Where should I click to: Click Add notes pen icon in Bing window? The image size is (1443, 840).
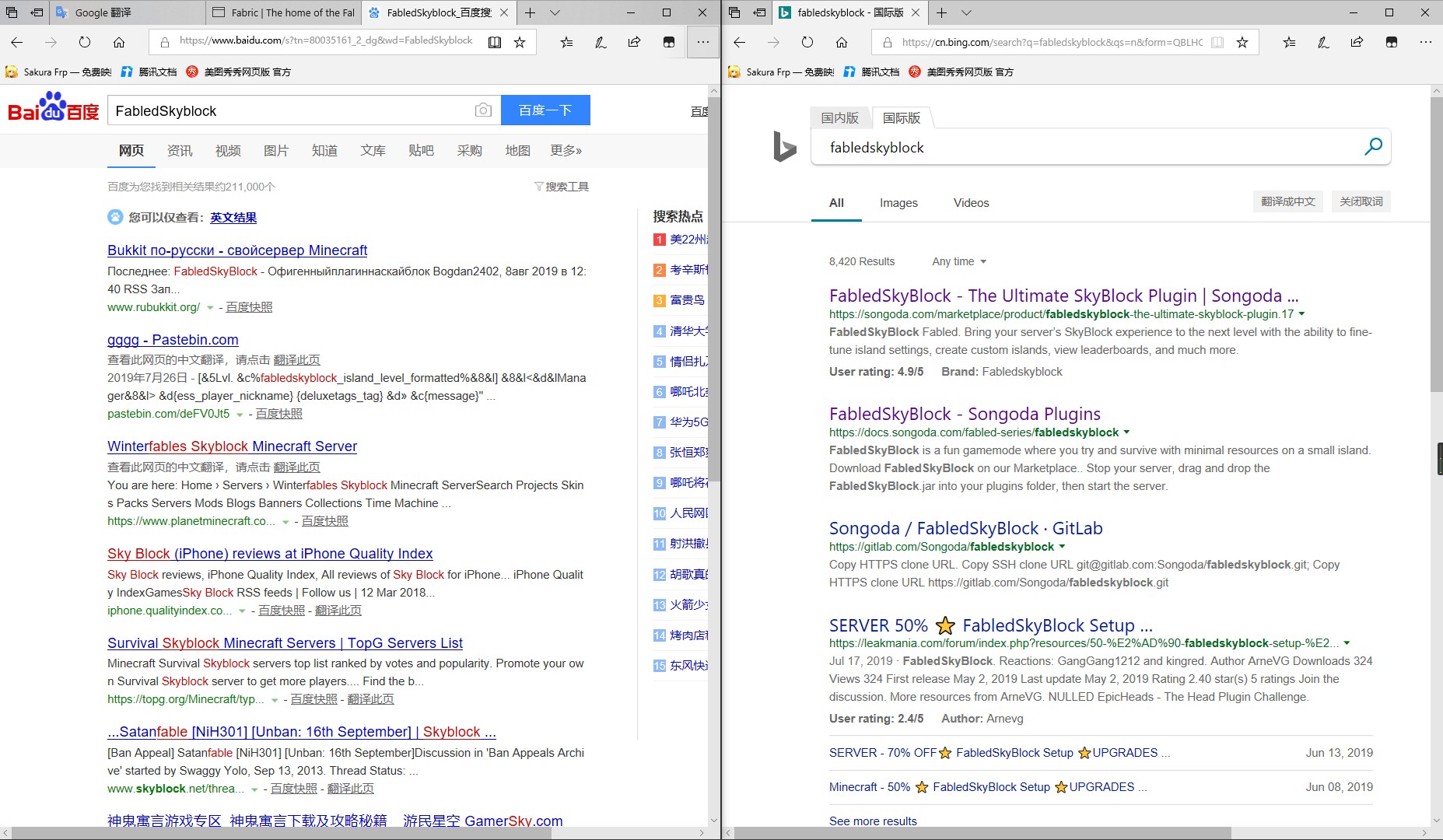(1323, 42)
